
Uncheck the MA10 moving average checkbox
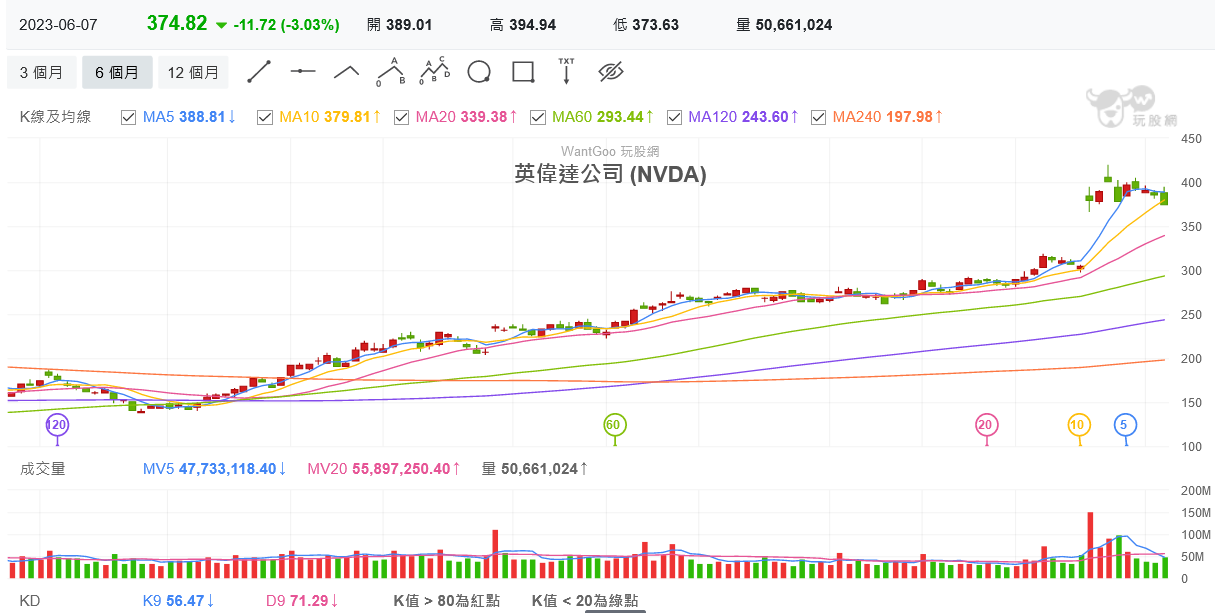(265, 117)
